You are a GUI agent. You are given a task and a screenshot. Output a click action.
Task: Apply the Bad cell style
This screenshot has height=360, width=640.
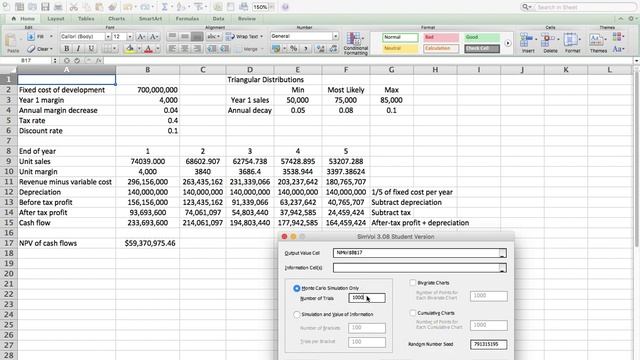point(441,38)
